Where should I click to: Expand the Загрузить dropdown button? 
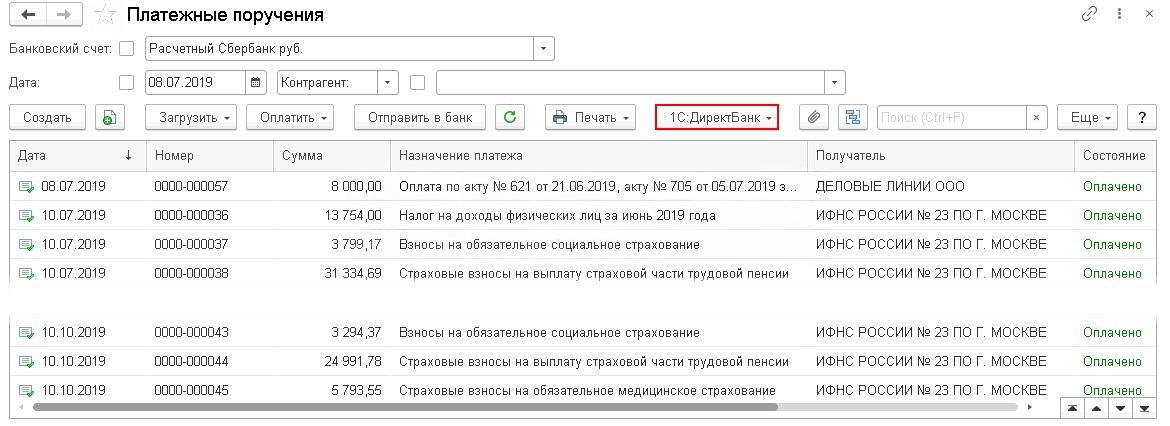[x=196, y=117]
